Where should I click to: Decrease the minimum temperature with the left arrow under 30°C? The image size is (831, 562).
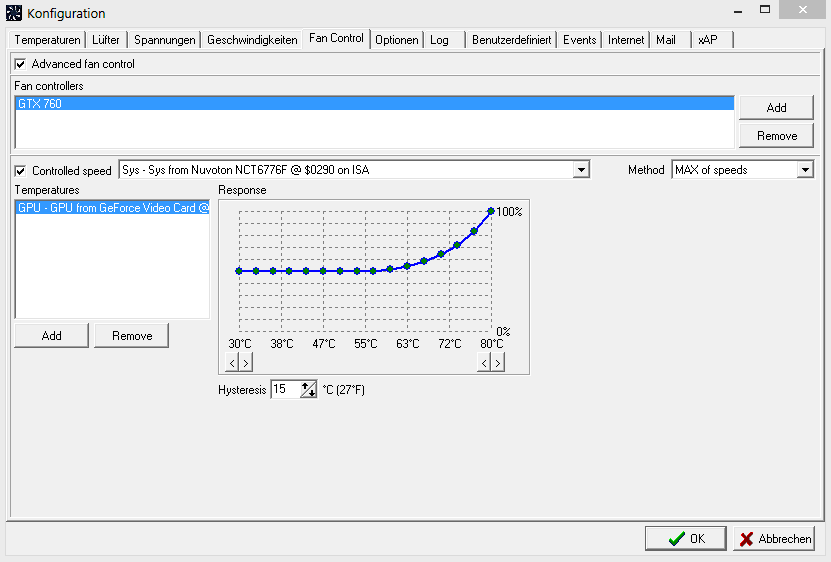[232, 363]
